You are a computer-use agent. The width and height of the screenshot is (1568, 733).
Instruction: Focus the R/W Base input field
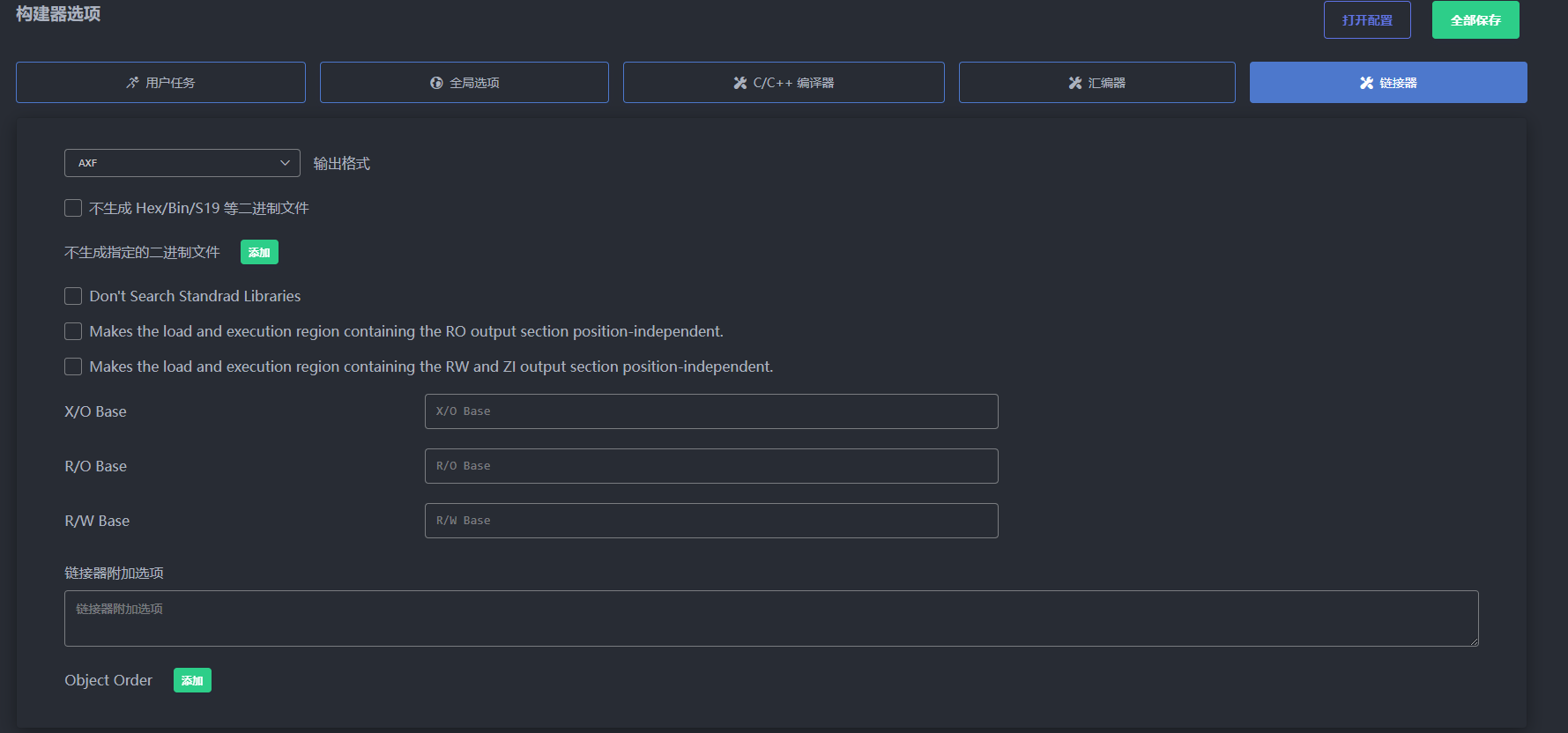tap(711, 521)
